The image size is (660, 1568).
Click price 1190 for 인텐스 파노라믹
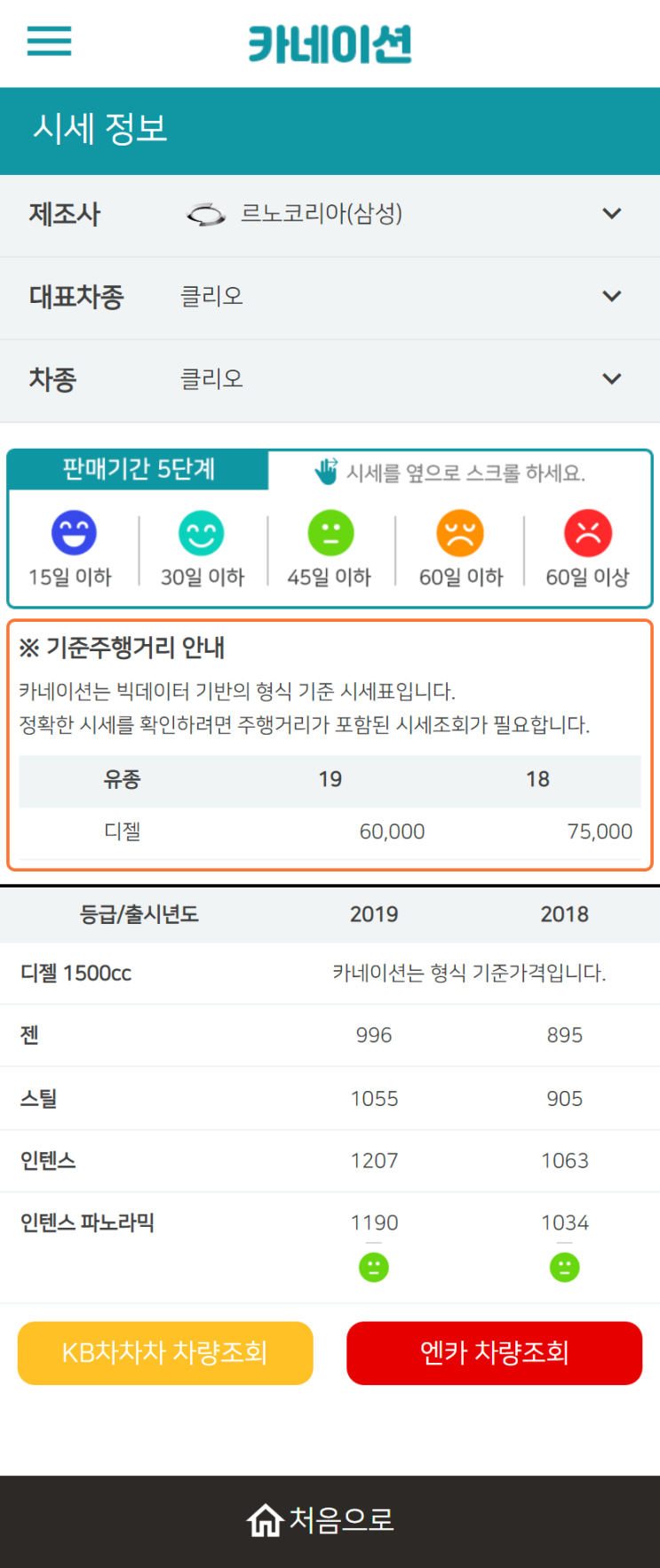(x=374, y=1222)
